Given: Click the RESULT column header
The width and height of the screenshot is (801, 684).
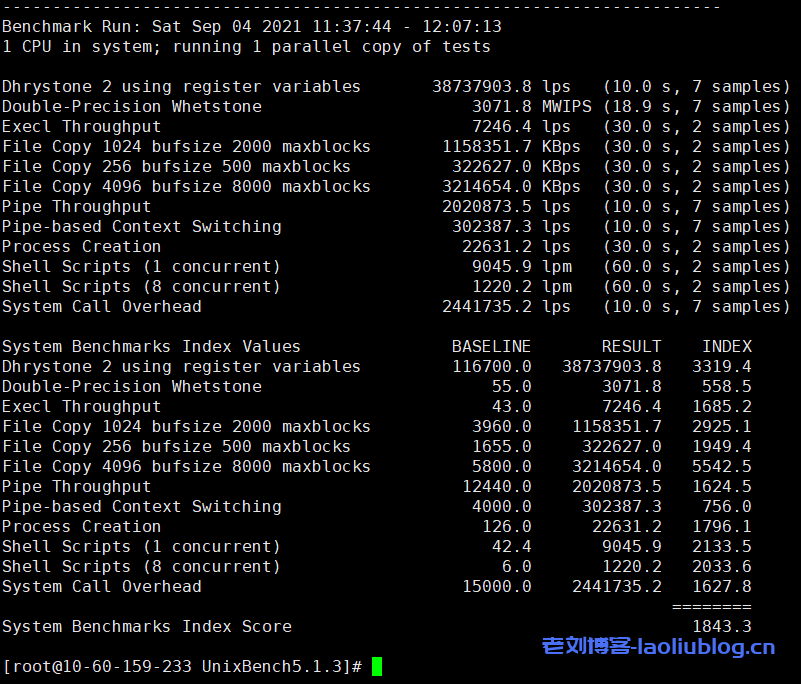Looking at the screenshot, I should click(631, 346).
